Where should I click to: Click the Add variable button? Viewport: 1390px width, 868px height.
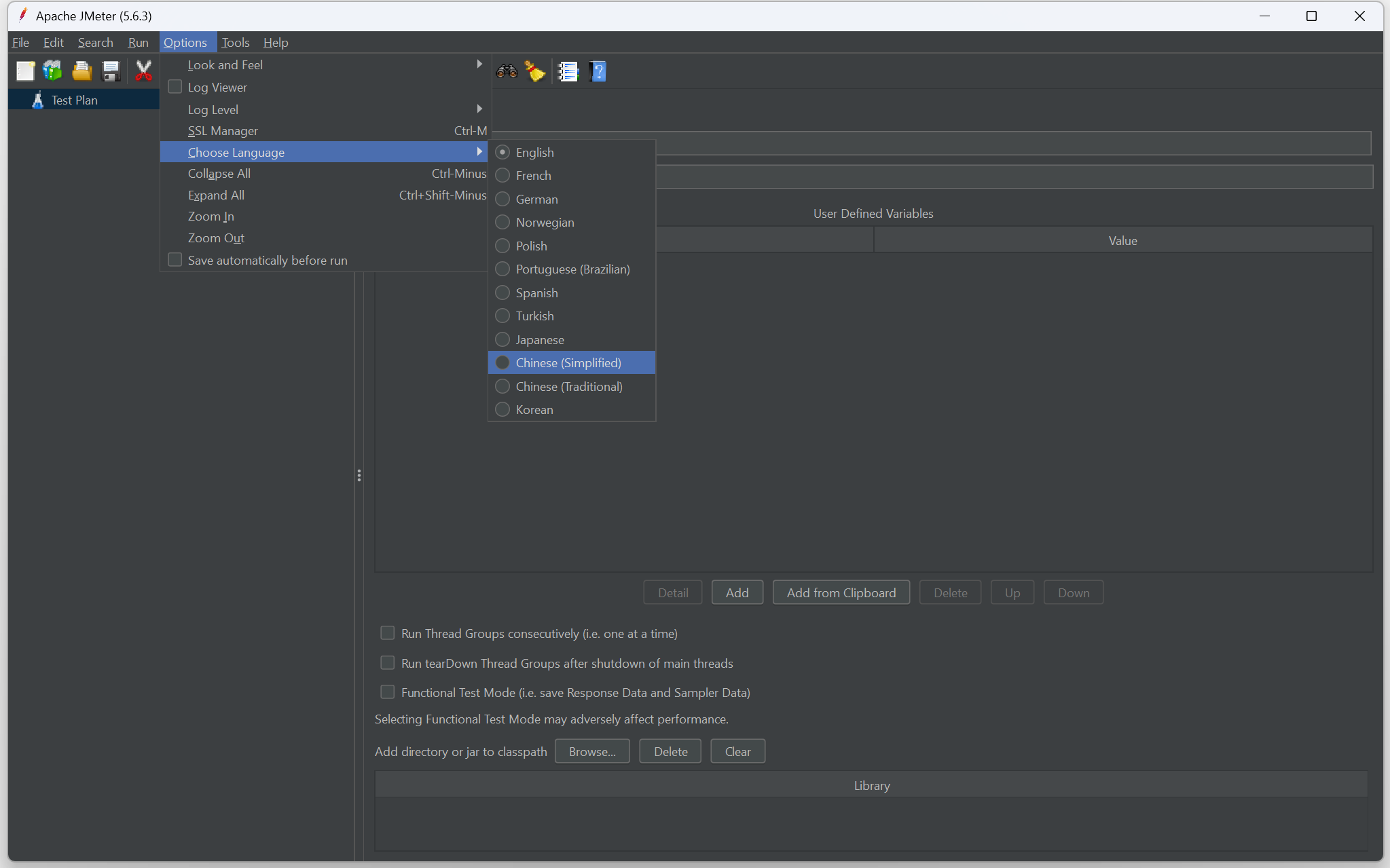click(x=737, y=592)
